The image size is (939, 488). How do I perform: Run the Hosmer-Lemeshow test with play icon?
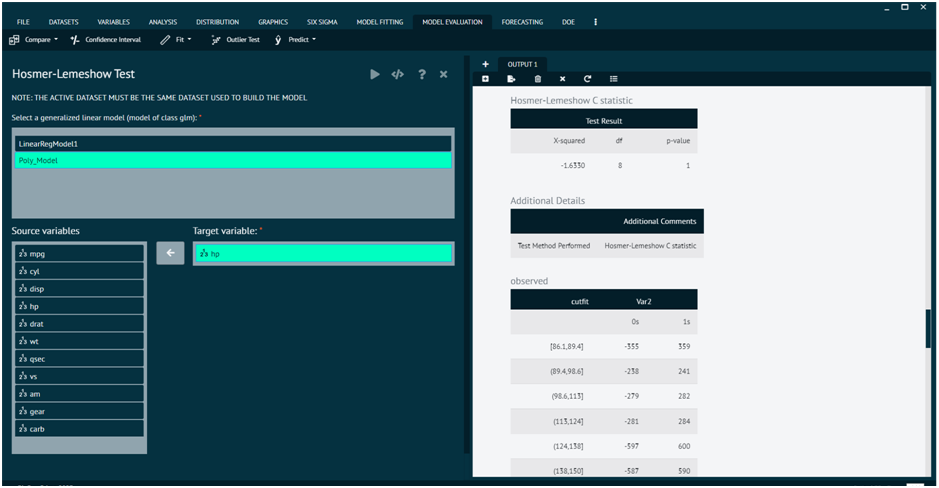(375, 74)
